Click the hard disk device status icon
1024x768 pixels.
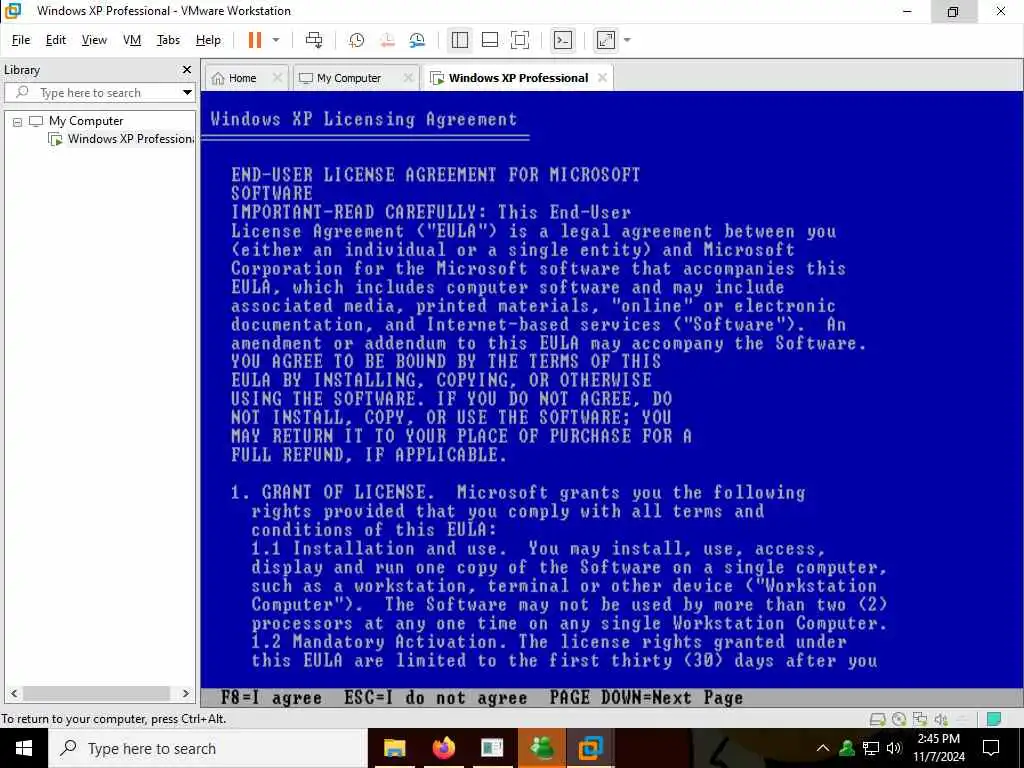pos(878,719)
